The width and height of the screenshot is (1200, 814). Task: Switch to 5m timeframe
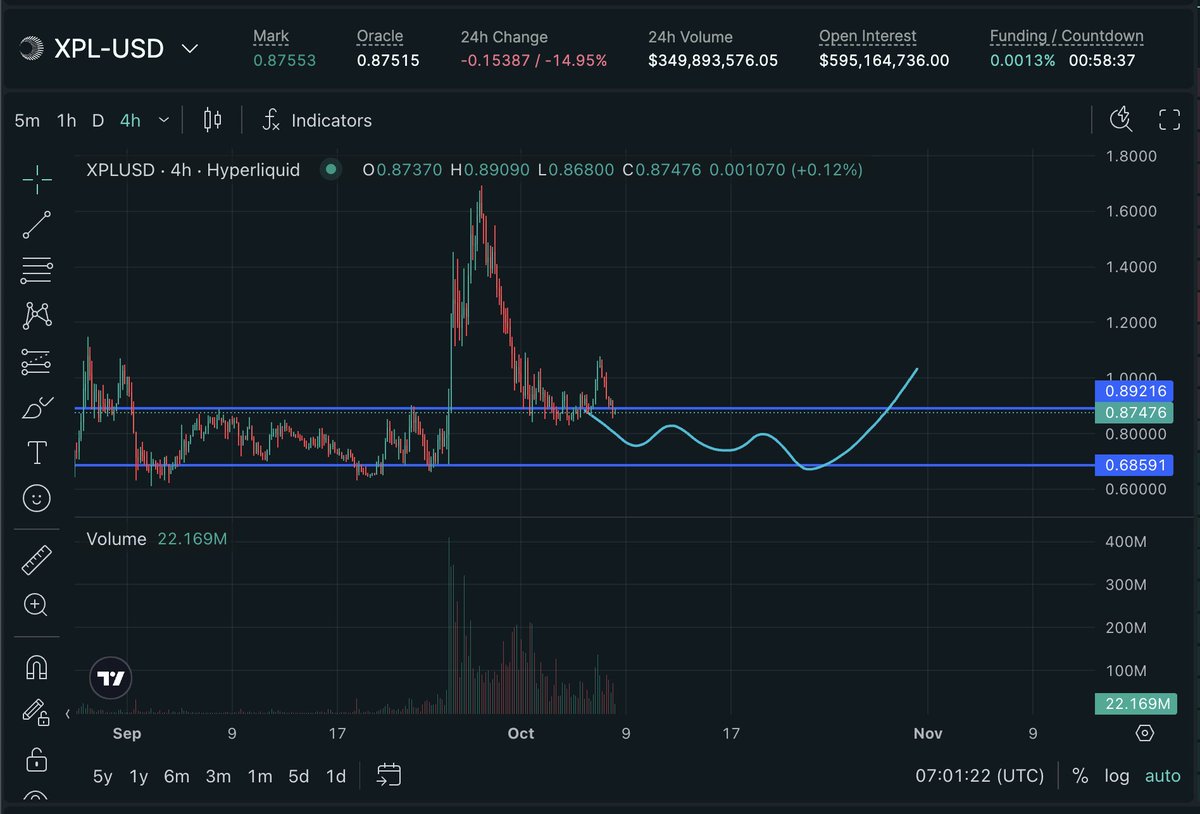tap(27, 120)
